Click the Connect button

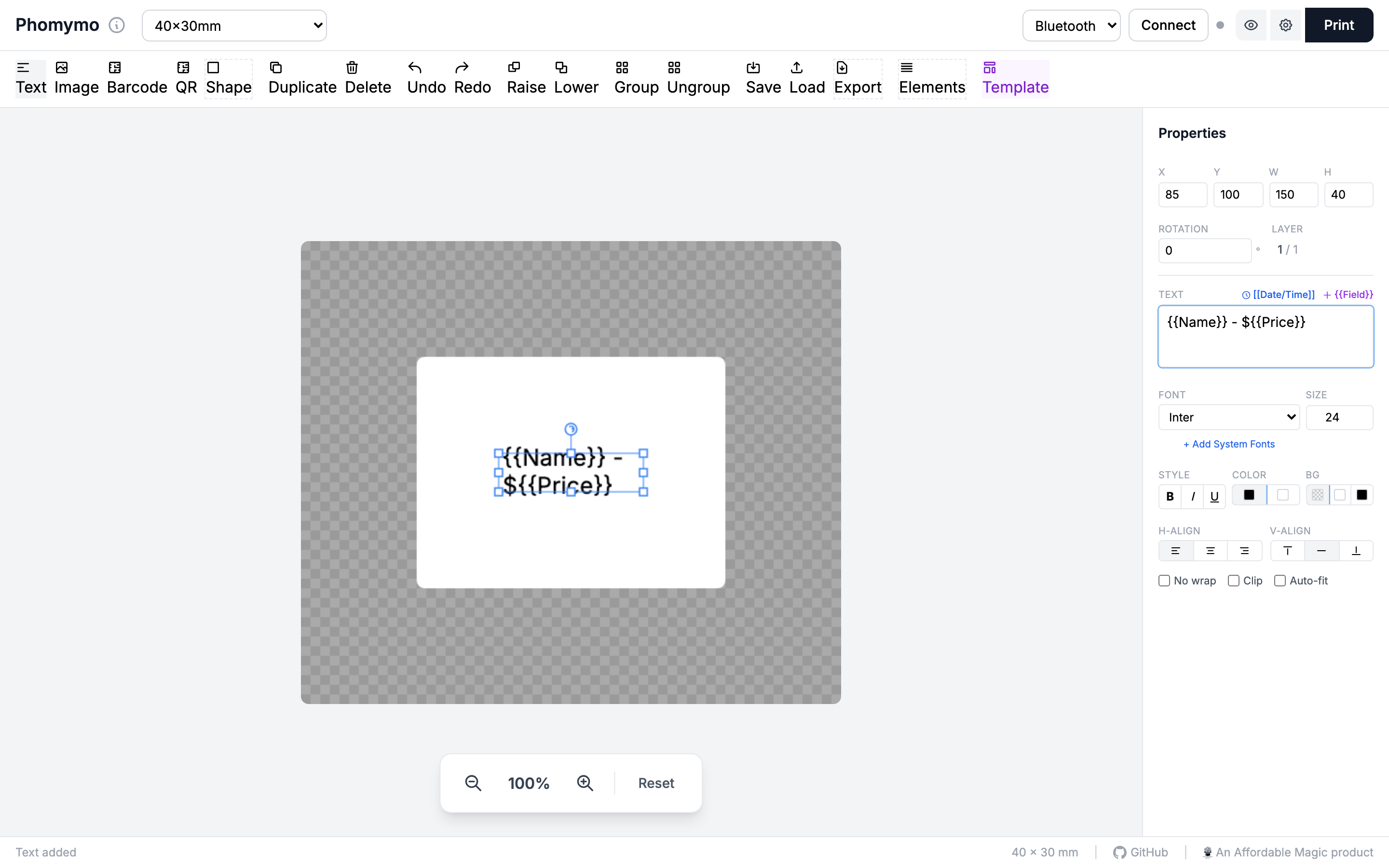click(1168, 25)
